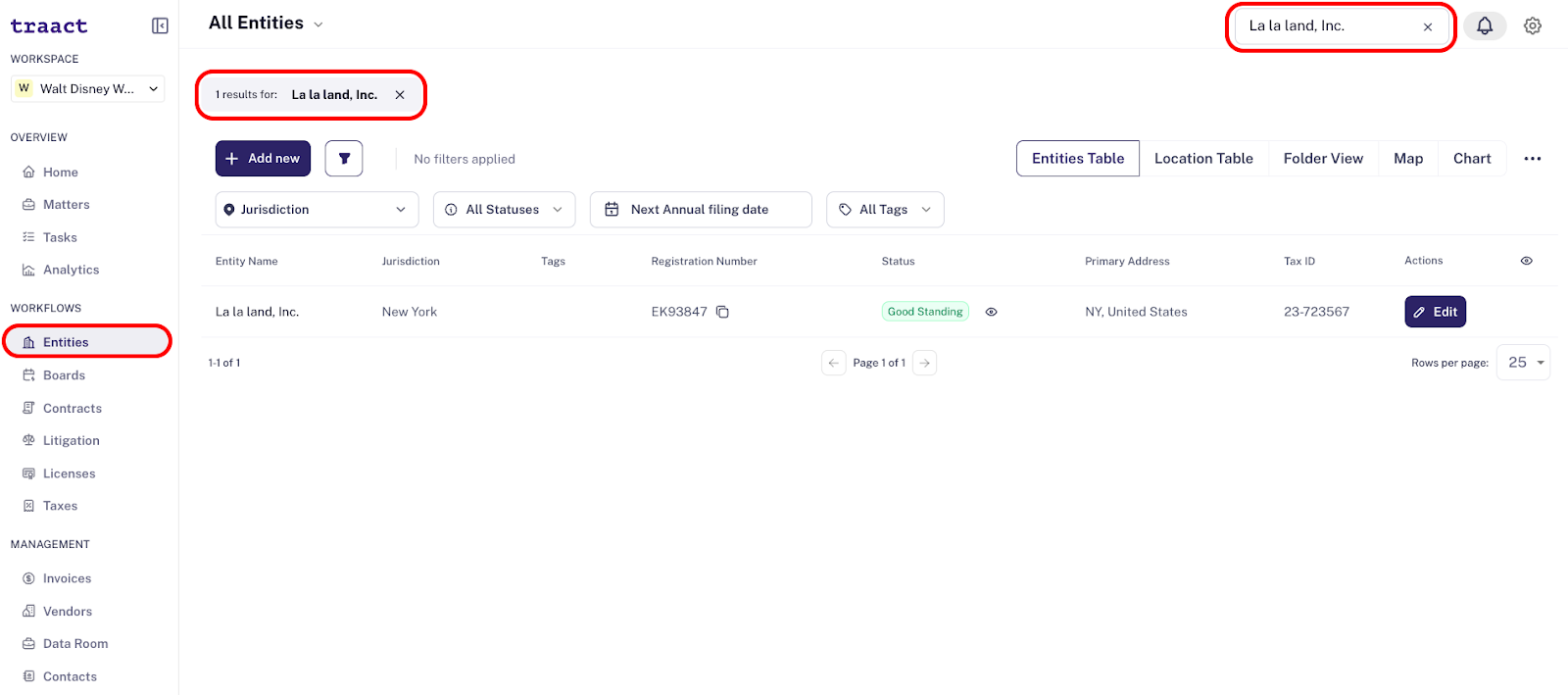Open the settings gear
The width and height of the screenshot is (1568, 695).
pyautogui.click(x=1533, y=26)
